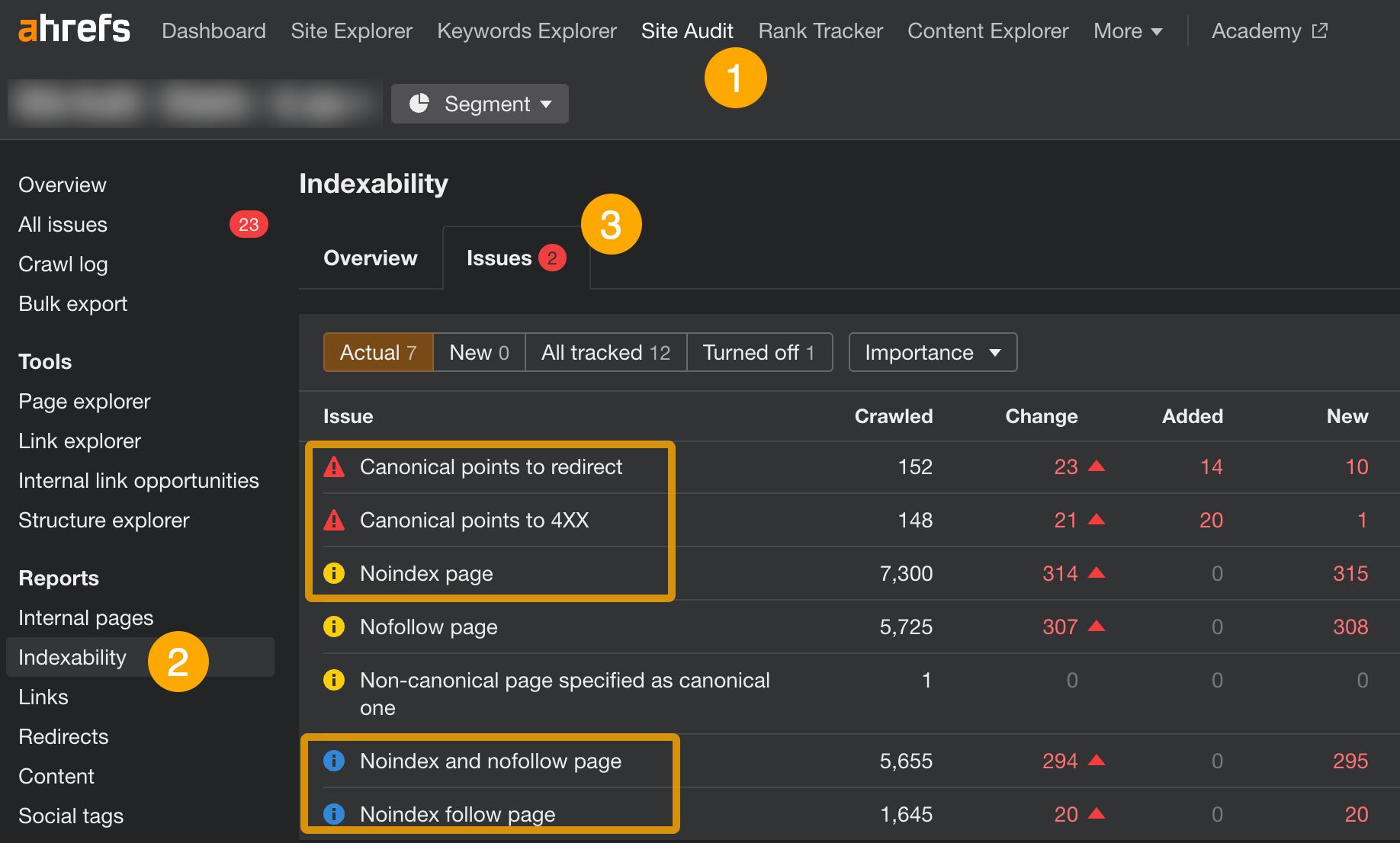This screenshot has height=843, width=1400.
Task: Click the ahrefs logo
Action: [72, 29]
